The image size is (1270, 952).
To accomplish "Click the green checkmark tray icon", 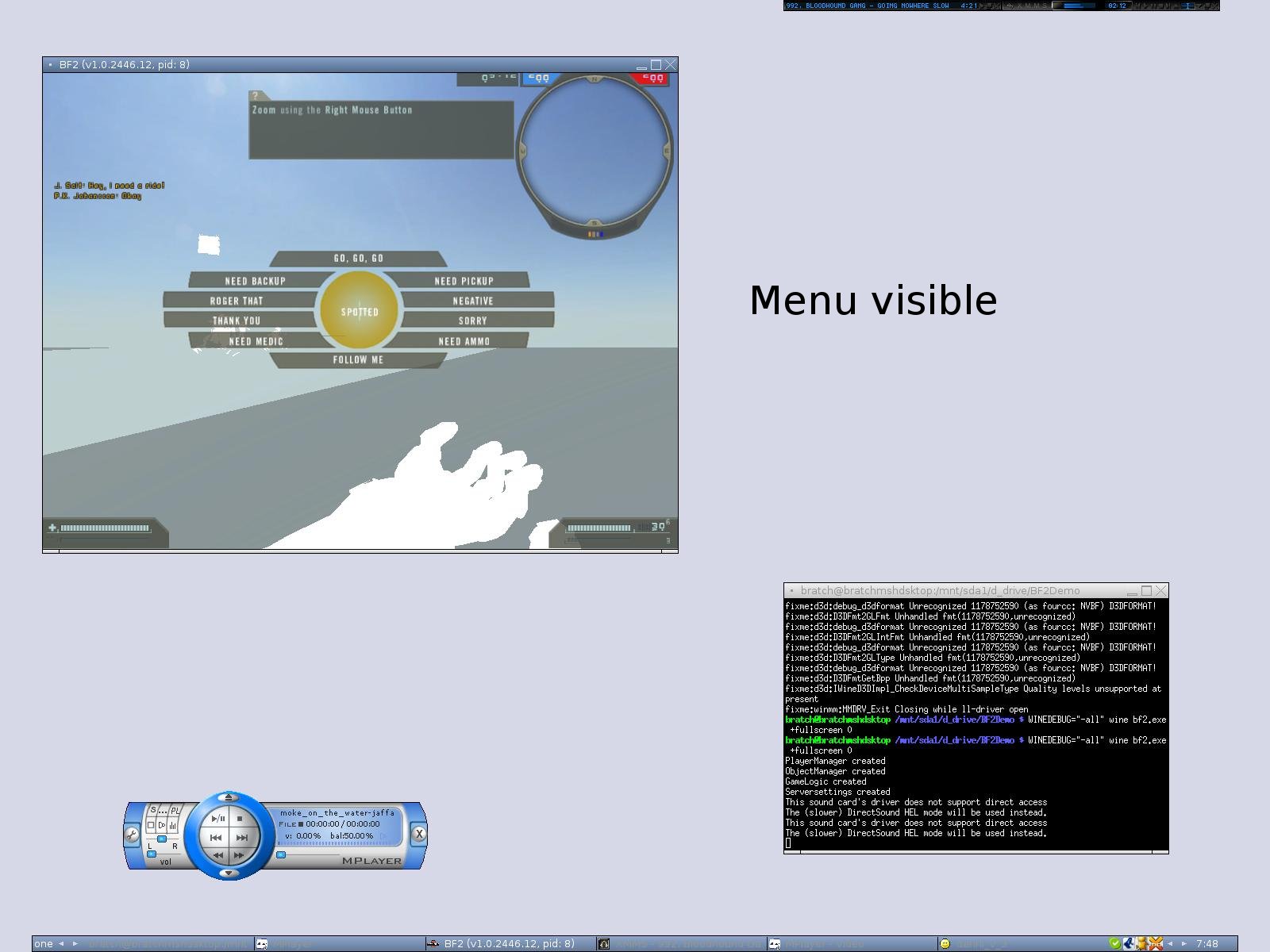I will tap(1114, 943).
